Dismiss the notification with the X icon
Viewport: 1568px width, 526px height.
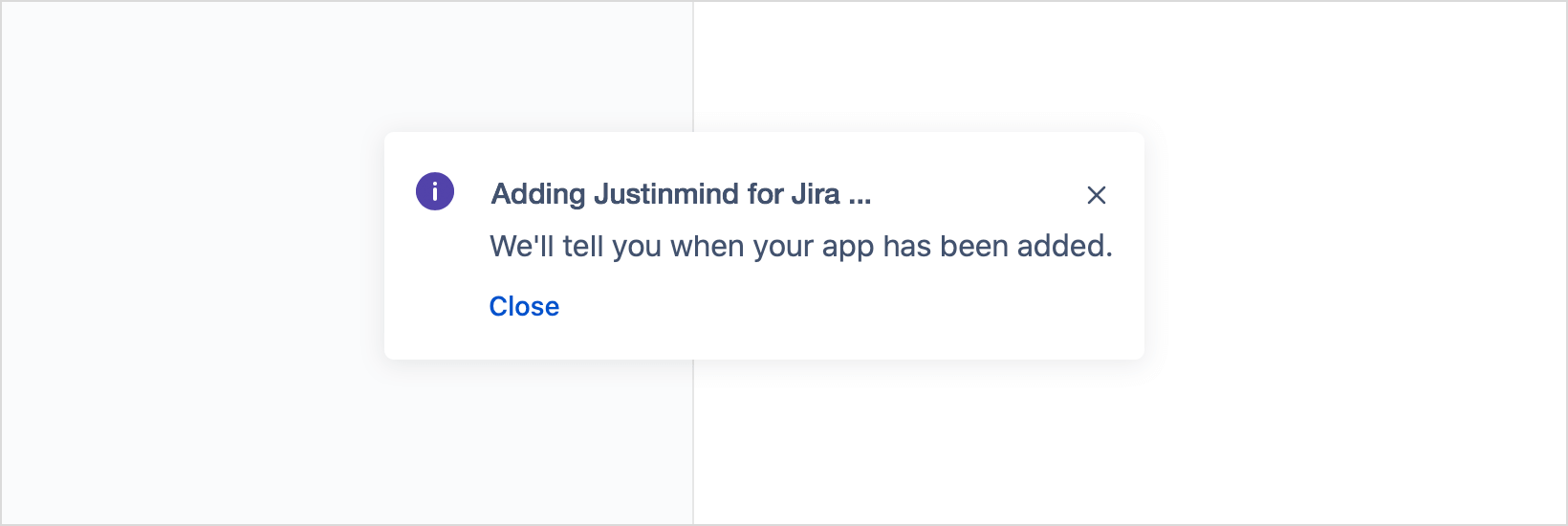pos(1097,195)
